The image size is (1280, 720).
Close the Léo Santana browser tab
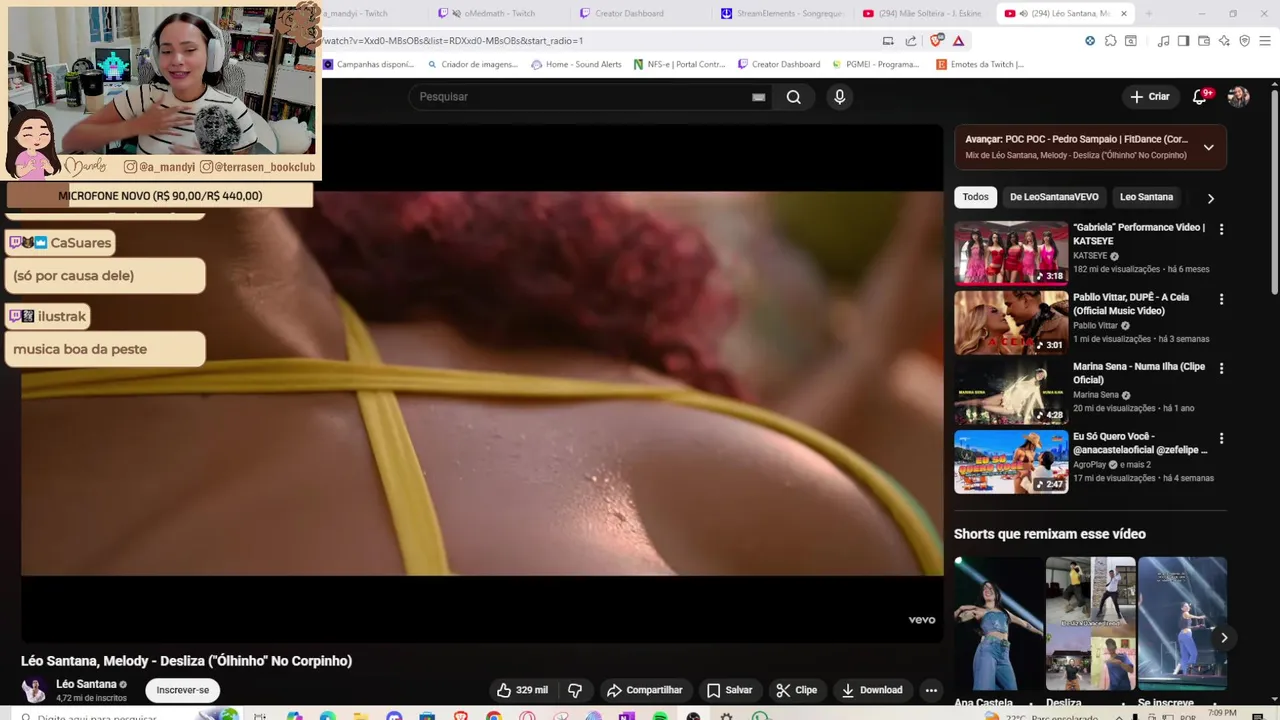1123,13
